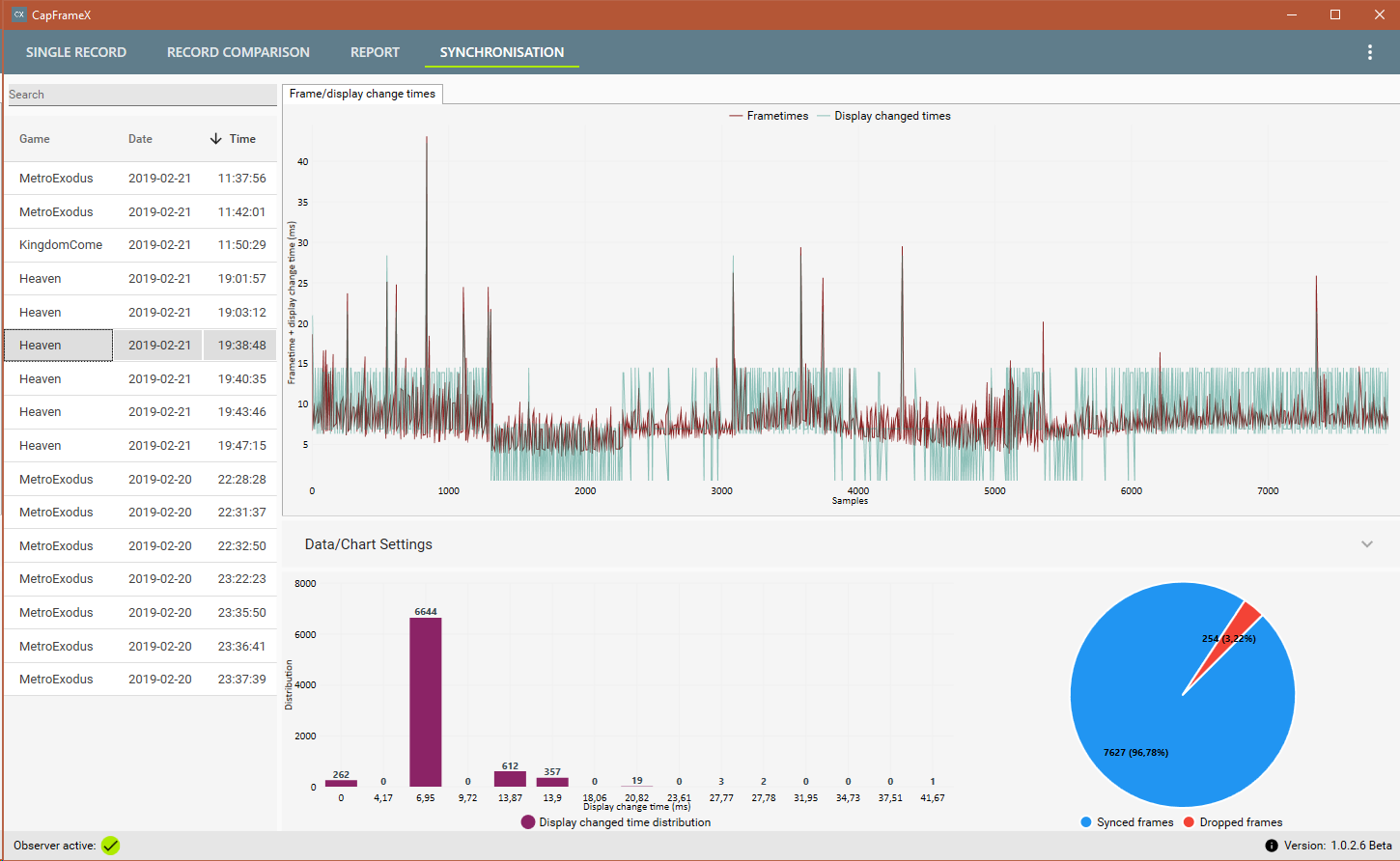Image resolution: width=1400 pixels, height=861 pixels.
Task: Switch to the Single Record tab
Action: tap(76, 52)
